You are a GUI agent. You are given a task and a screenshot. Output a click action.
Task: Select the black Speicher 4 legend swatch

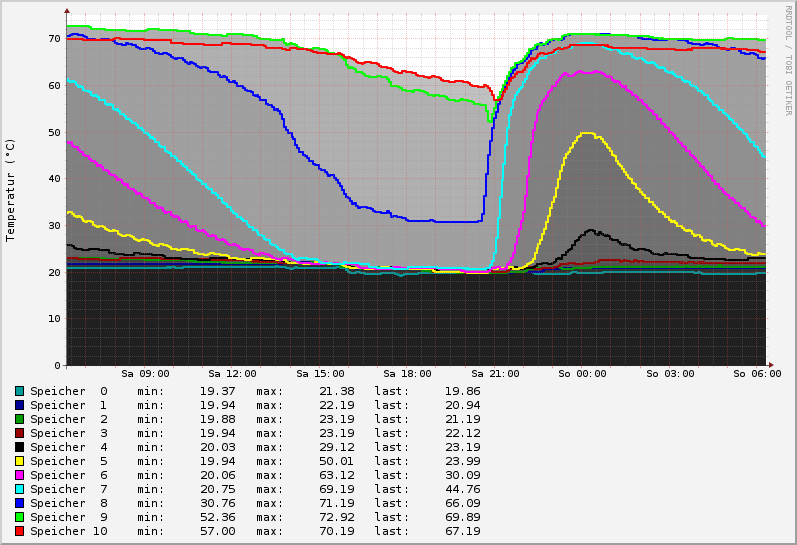point(19,447)
